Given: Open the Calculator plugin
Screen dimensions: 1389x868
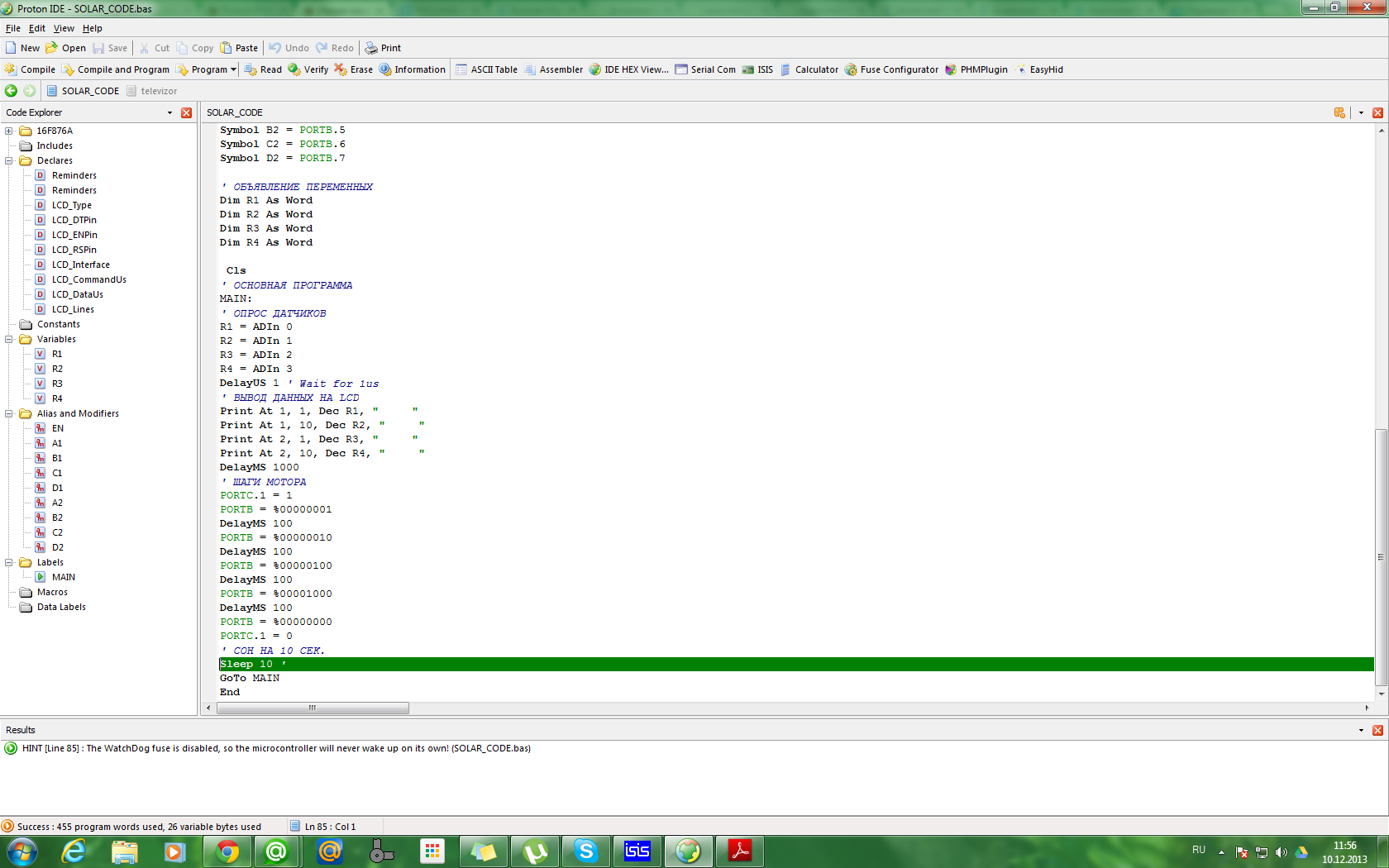Looking at the screenshot, I should [x=809, y=69].
